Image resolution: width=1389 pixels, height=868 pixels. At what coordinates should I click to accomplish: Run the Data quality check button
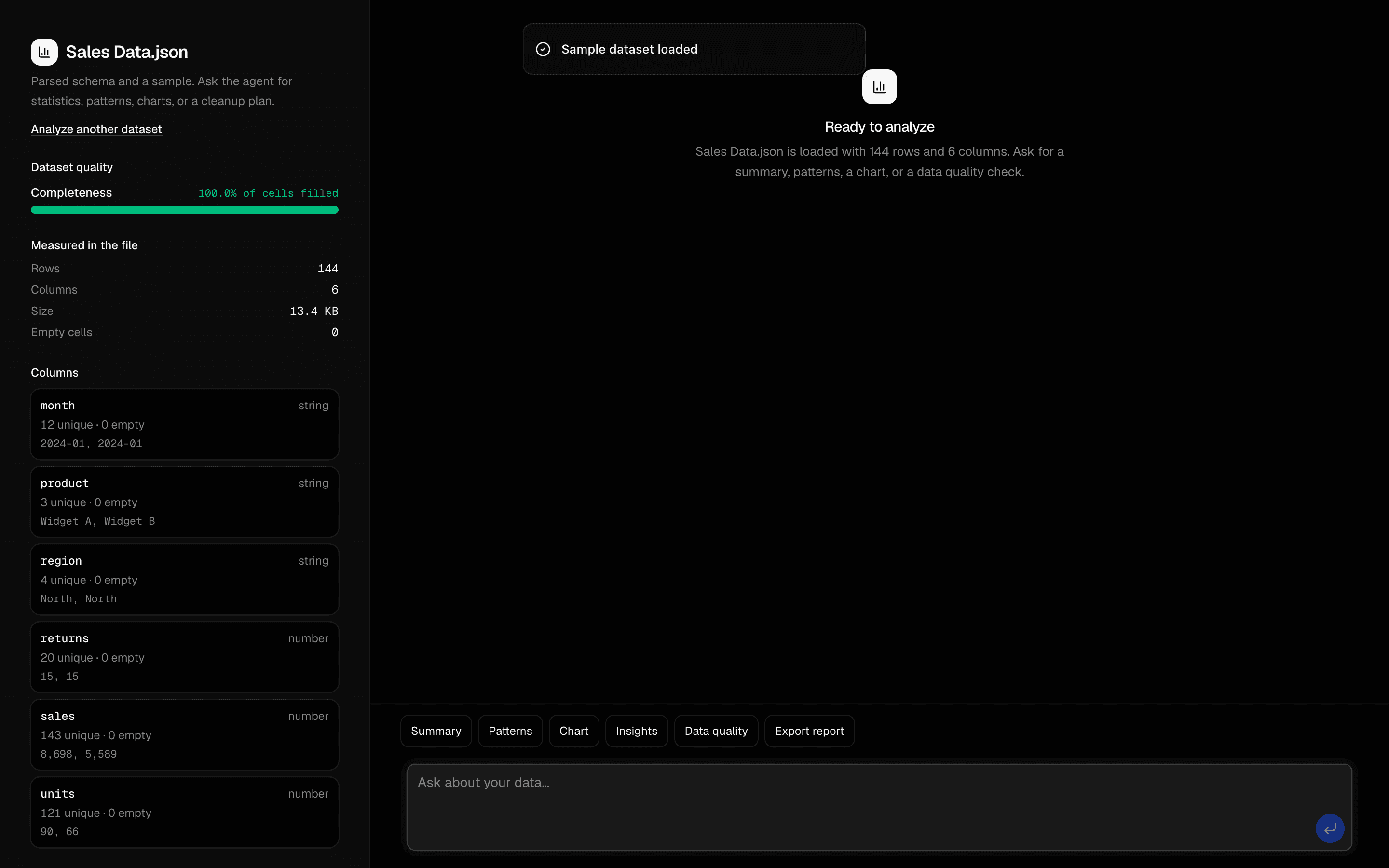[x=716, y=731]
